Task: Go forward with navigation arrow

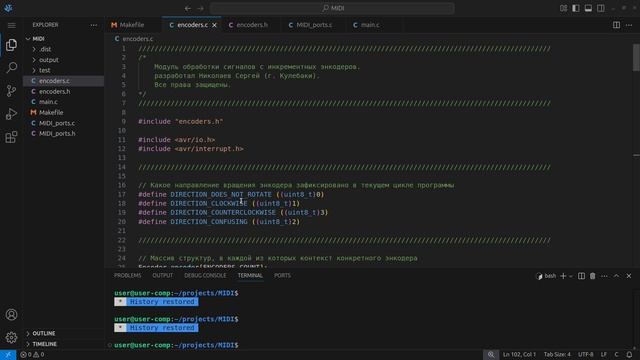Action: pyautogui.click(x=200, y=8)
